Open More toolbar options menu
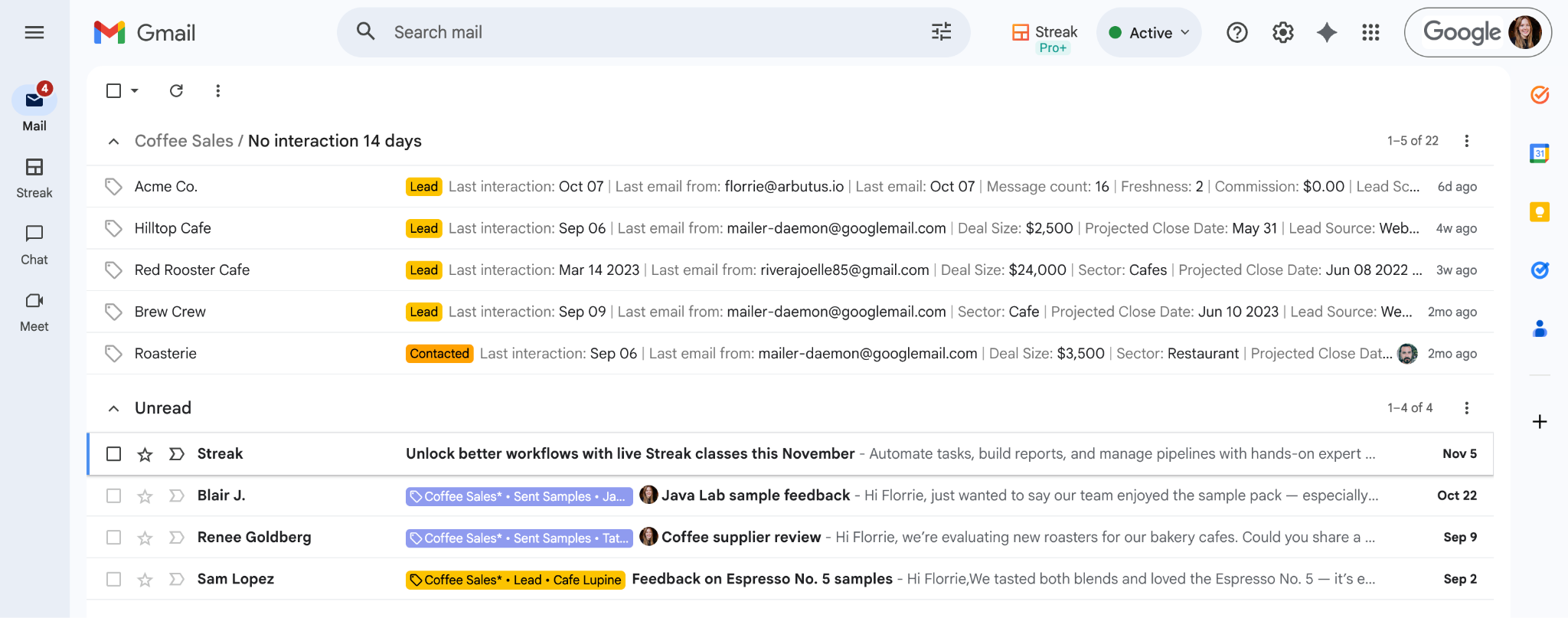1568x618 pixels. point(218,90)
